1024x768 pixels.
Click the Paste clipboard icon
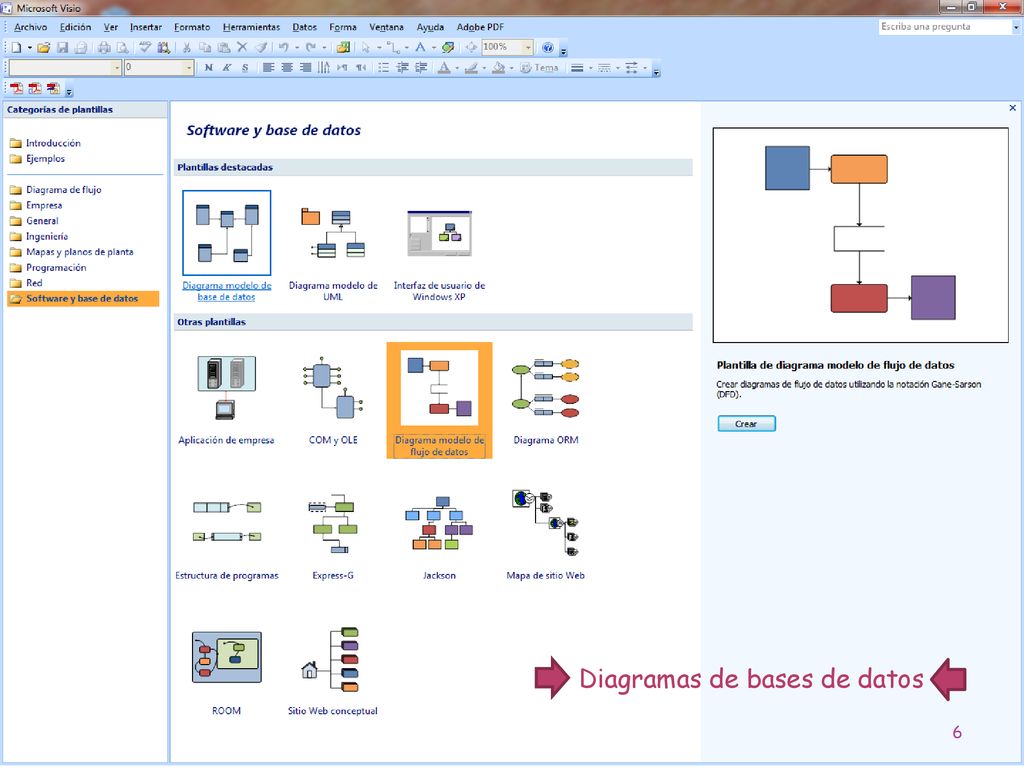click(223, 47)
